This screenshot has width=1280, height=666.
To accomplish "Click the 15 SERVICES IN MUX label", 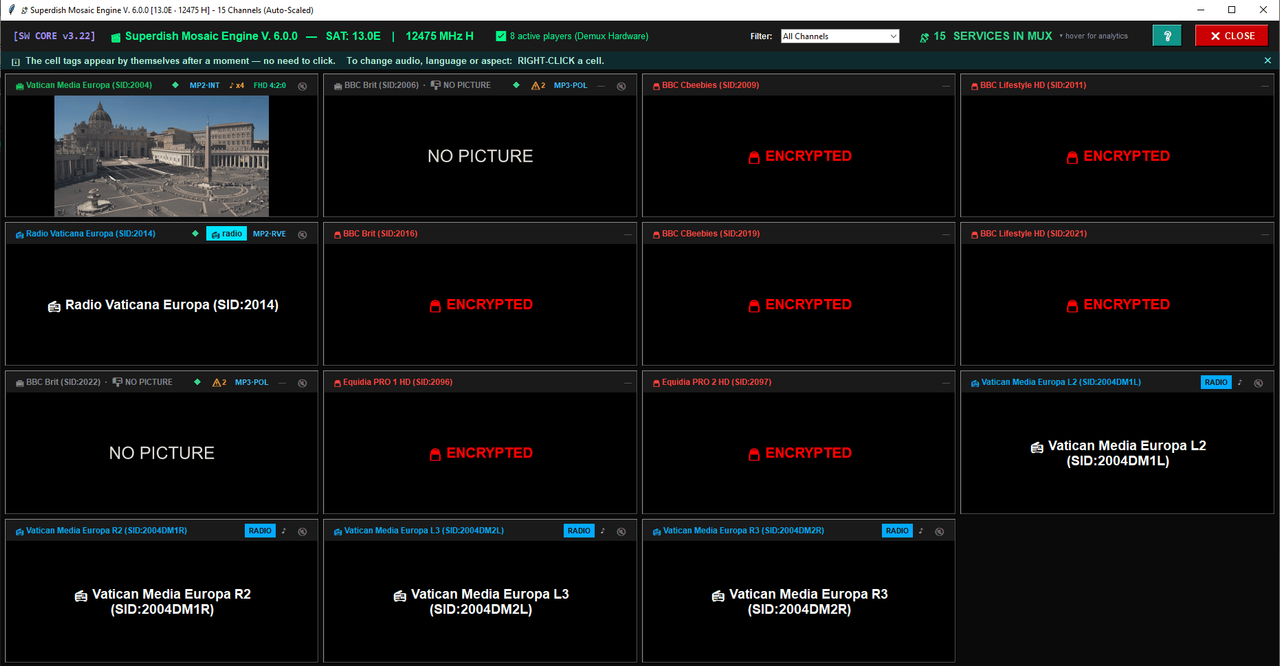I will tap(993, 36).
